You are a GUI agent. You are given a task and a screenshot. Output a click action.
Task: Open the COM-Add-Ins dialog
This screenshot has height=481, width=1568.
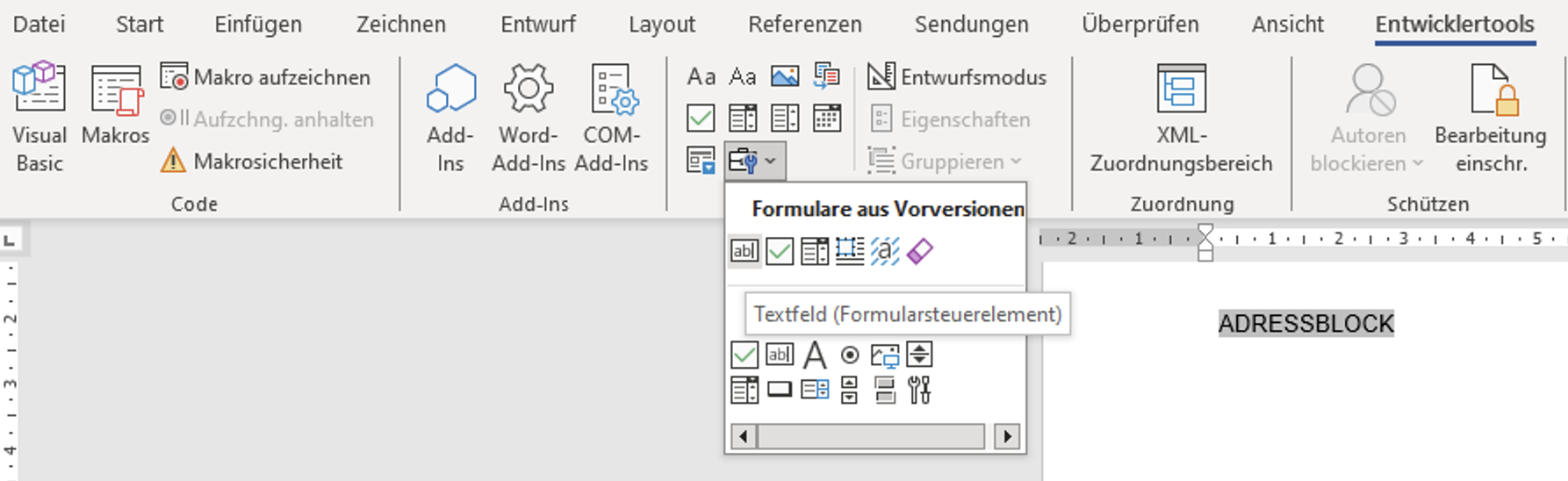click(611, 114)
